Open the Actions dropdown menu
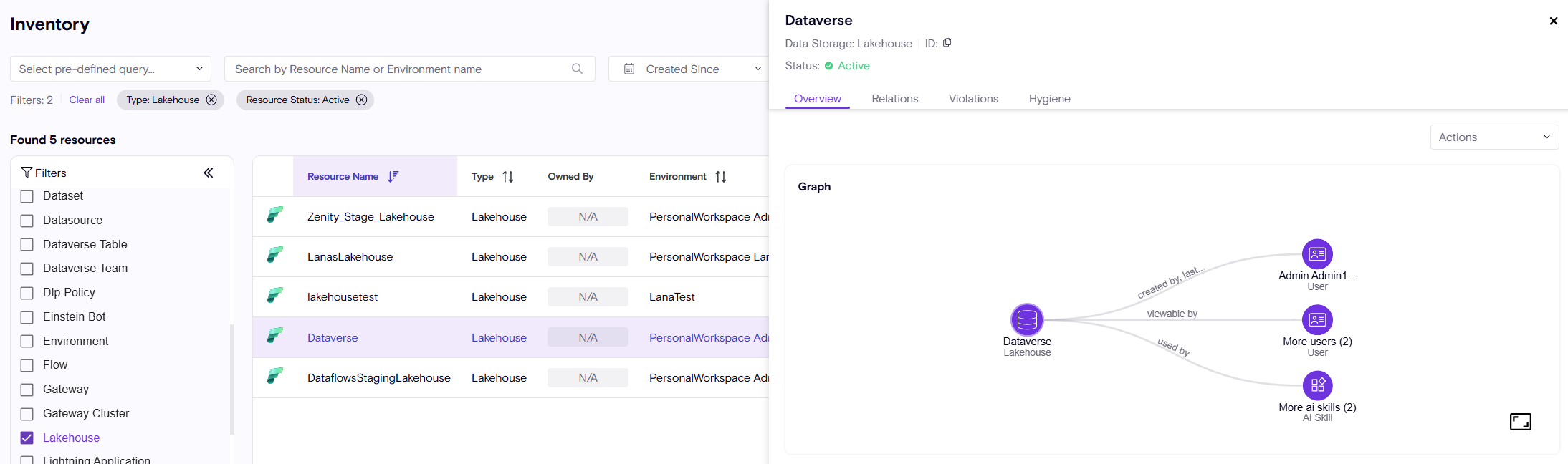This screenshot has width=1568, height=464. pos(1493,137)
